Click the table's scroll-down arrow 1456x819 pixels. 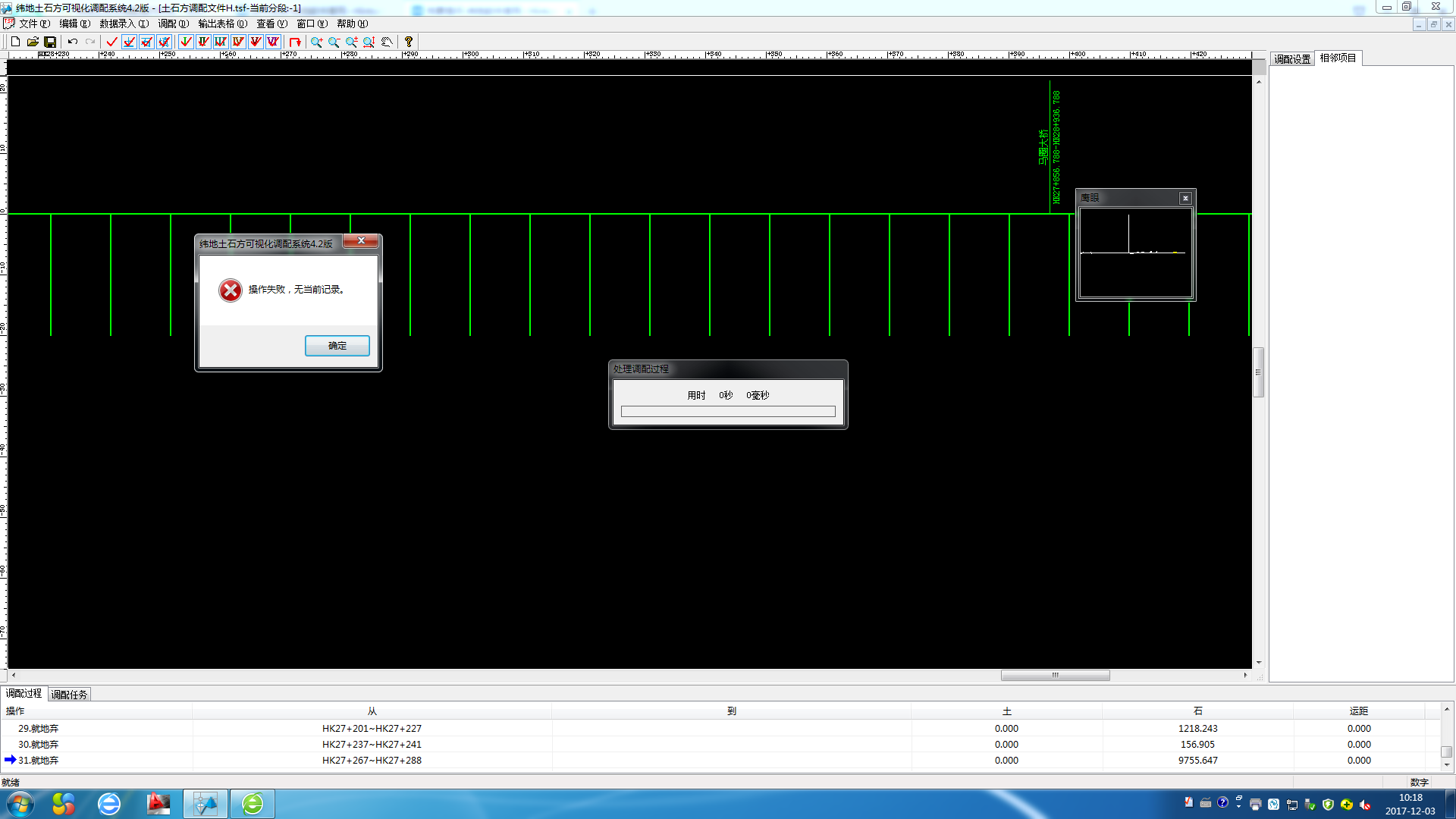tap(1447, 764)
